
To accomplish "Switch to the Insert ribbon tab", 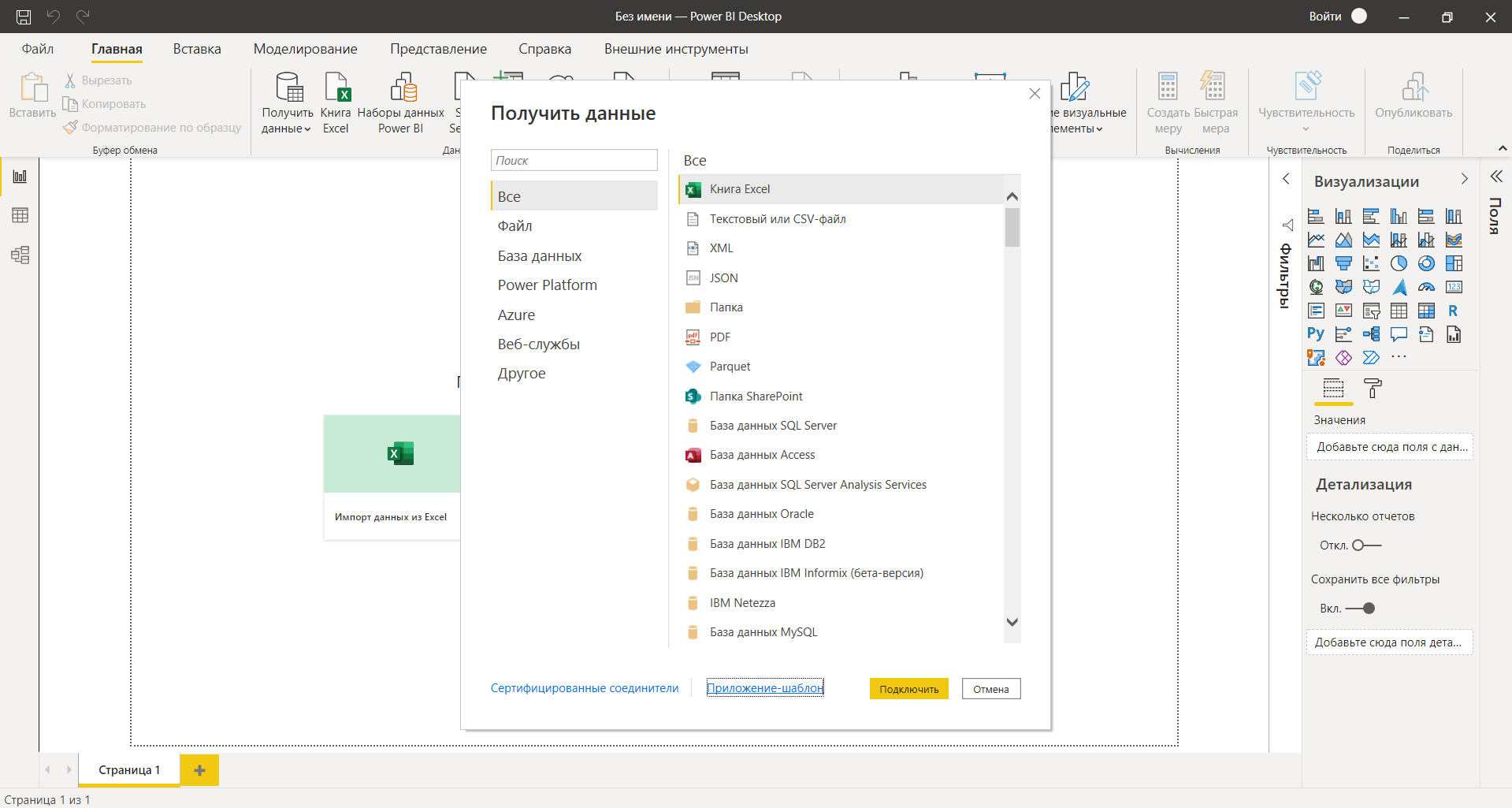I will point(197,49).
